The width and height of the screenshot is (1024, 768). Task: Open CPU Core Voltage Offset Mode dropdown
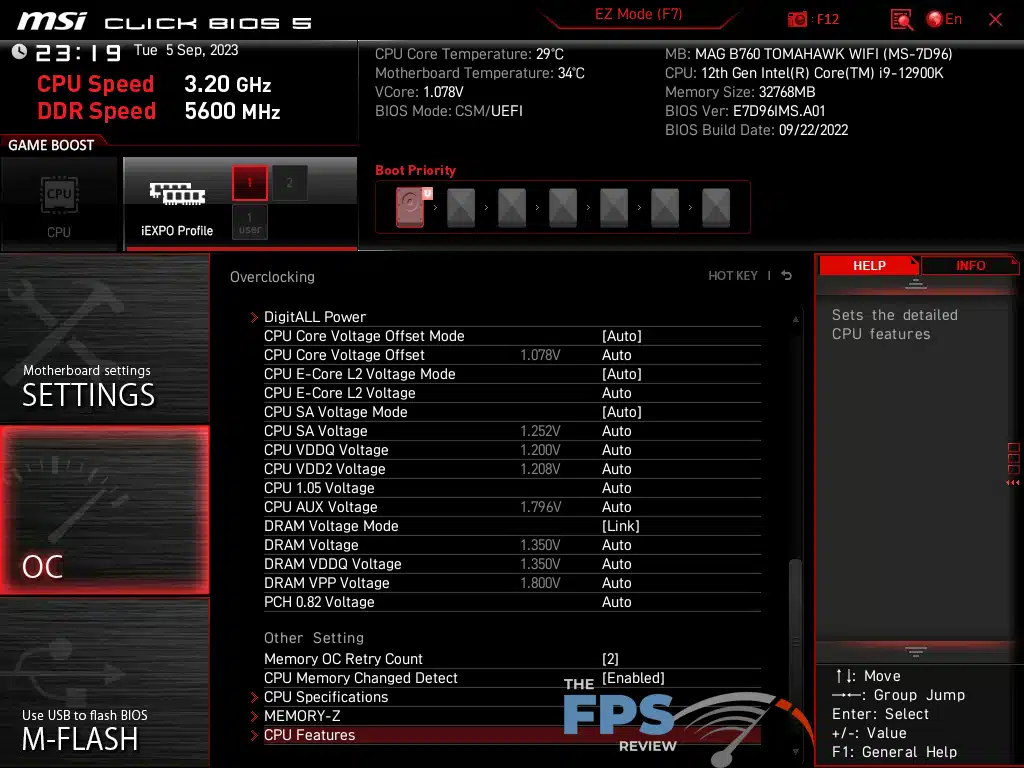[622, 336]
